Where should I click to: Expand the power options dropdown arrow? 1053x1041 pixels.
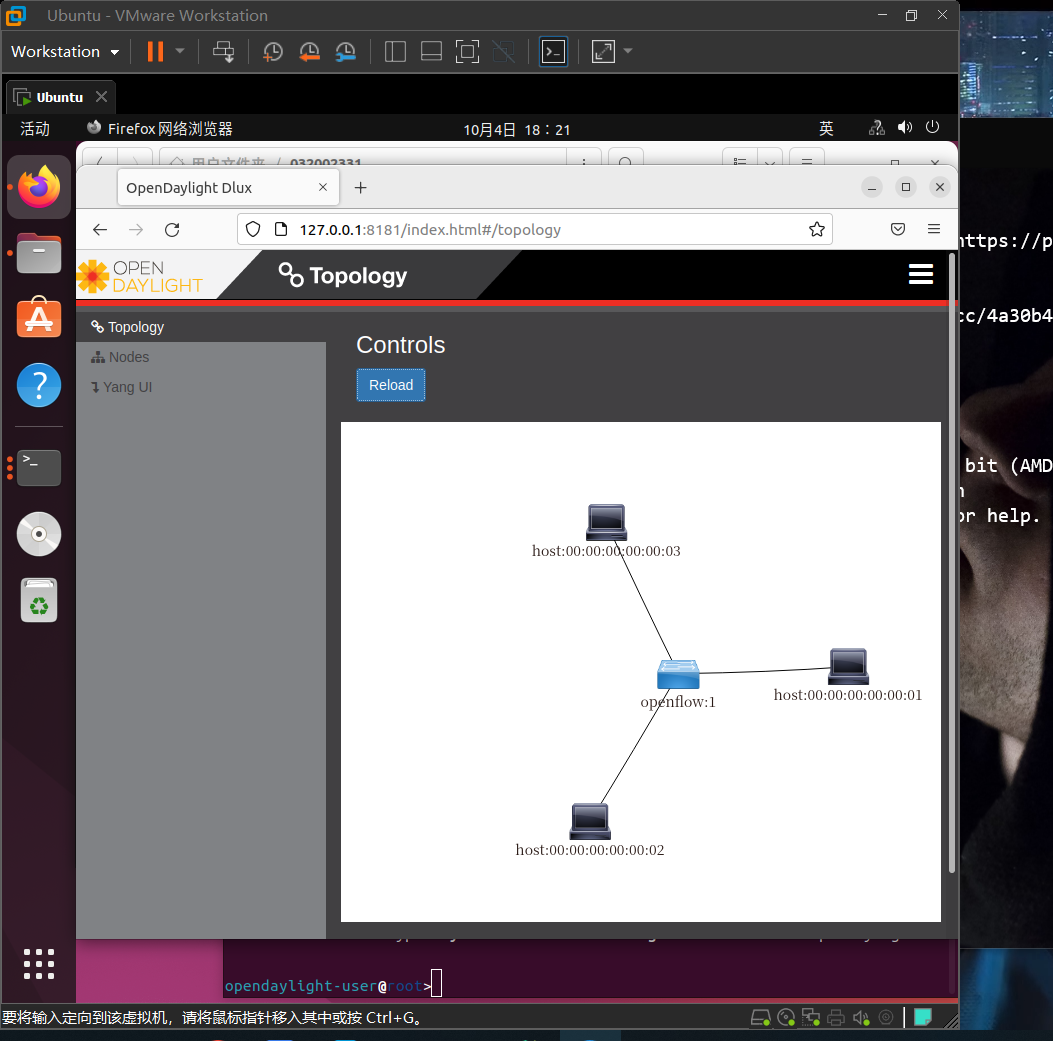[180, 51]
